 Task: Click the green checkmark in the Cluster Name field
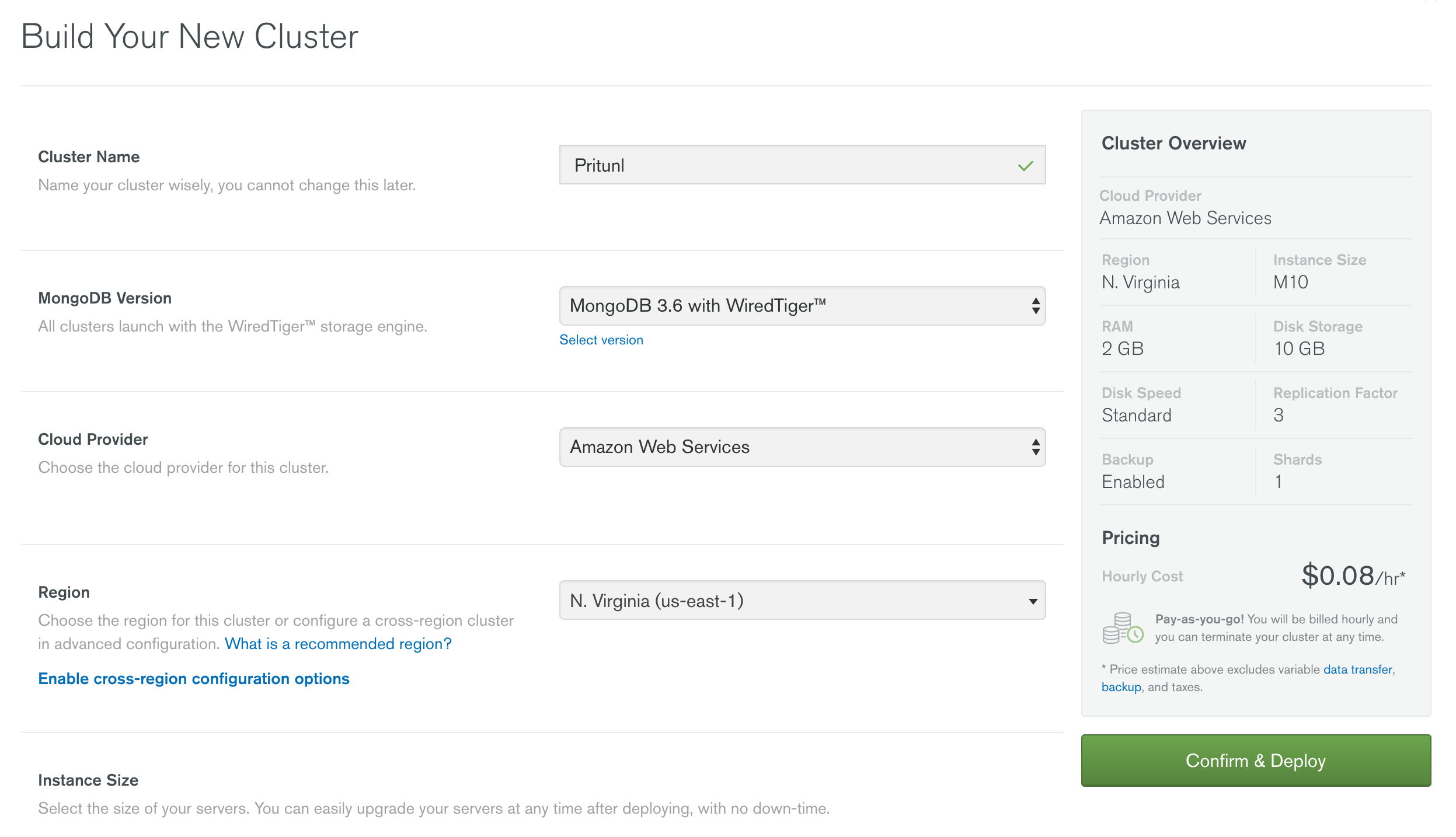pyautogui.click(x=1025, y=166)
